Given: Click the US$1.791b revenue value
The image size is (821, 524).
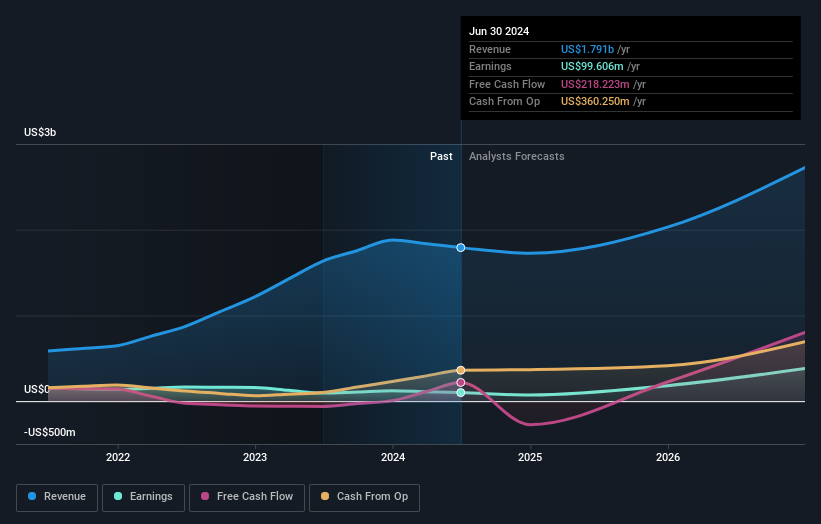Looking at the screenshot, I should coord(587,49).
